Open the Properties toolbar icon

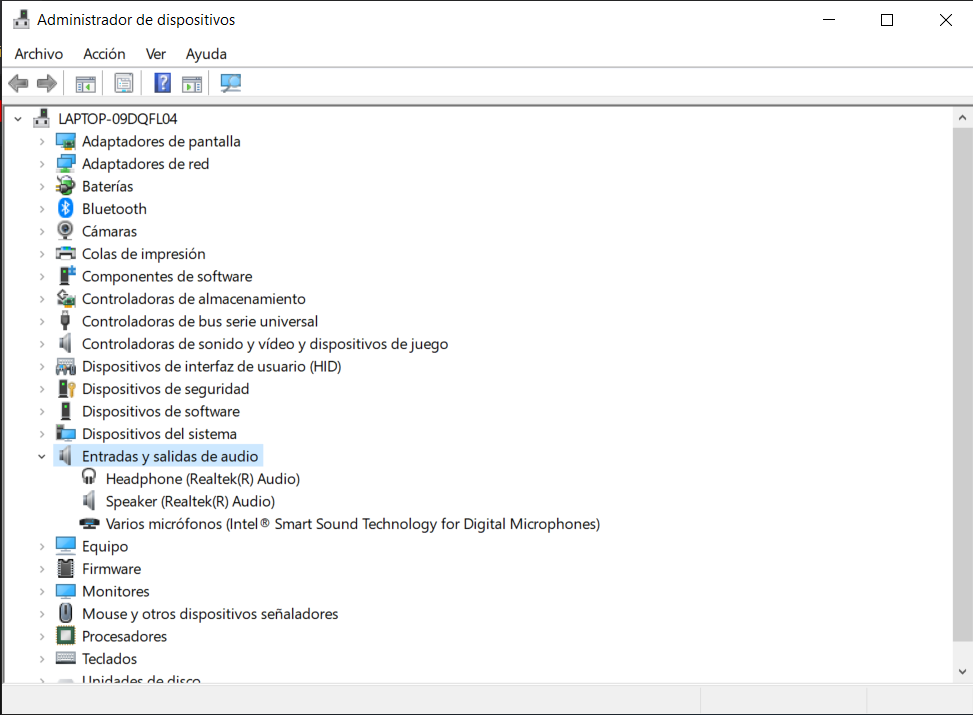pyautogui.click(x=123, y=84)
